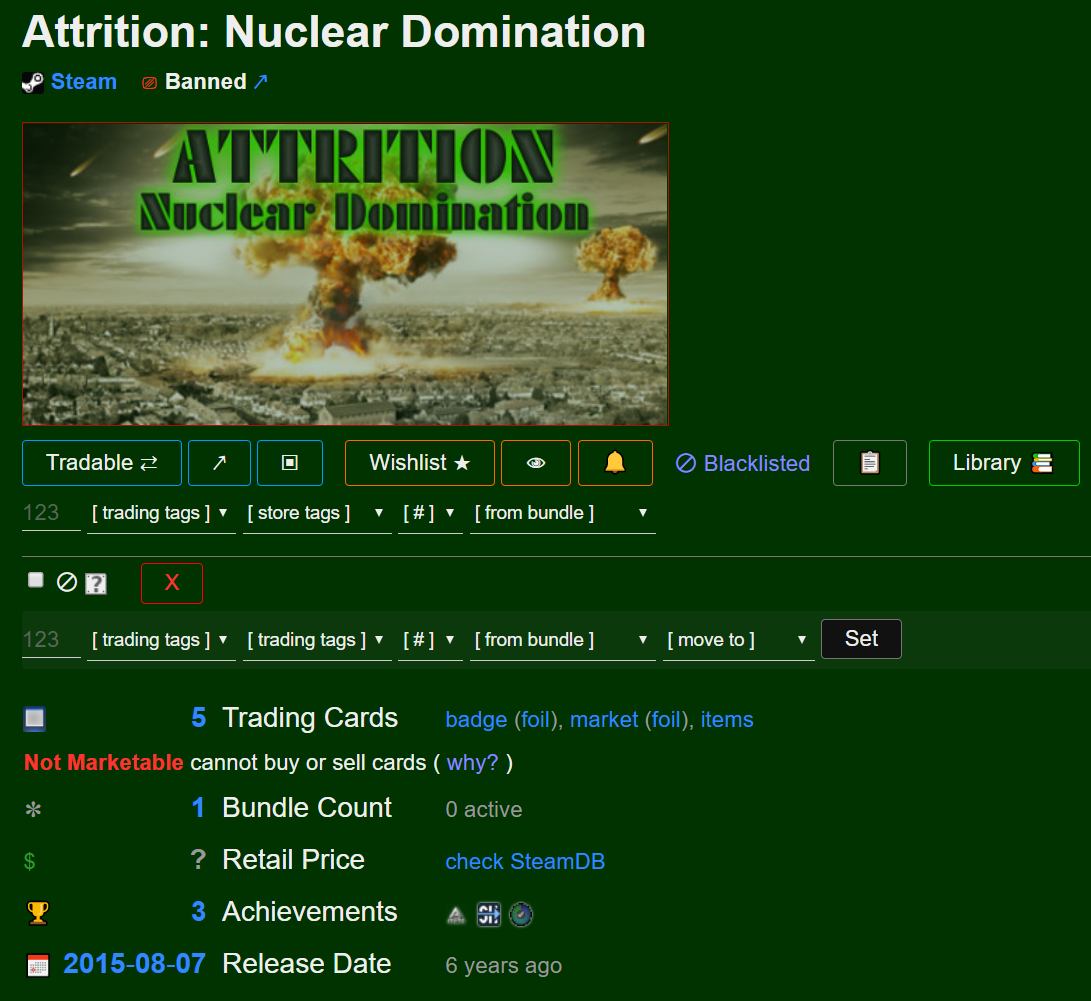Click the arrow button next to Tradable
This screenshot has height=1001, width=1091.
pyautogui.click(x=219, y=463)
